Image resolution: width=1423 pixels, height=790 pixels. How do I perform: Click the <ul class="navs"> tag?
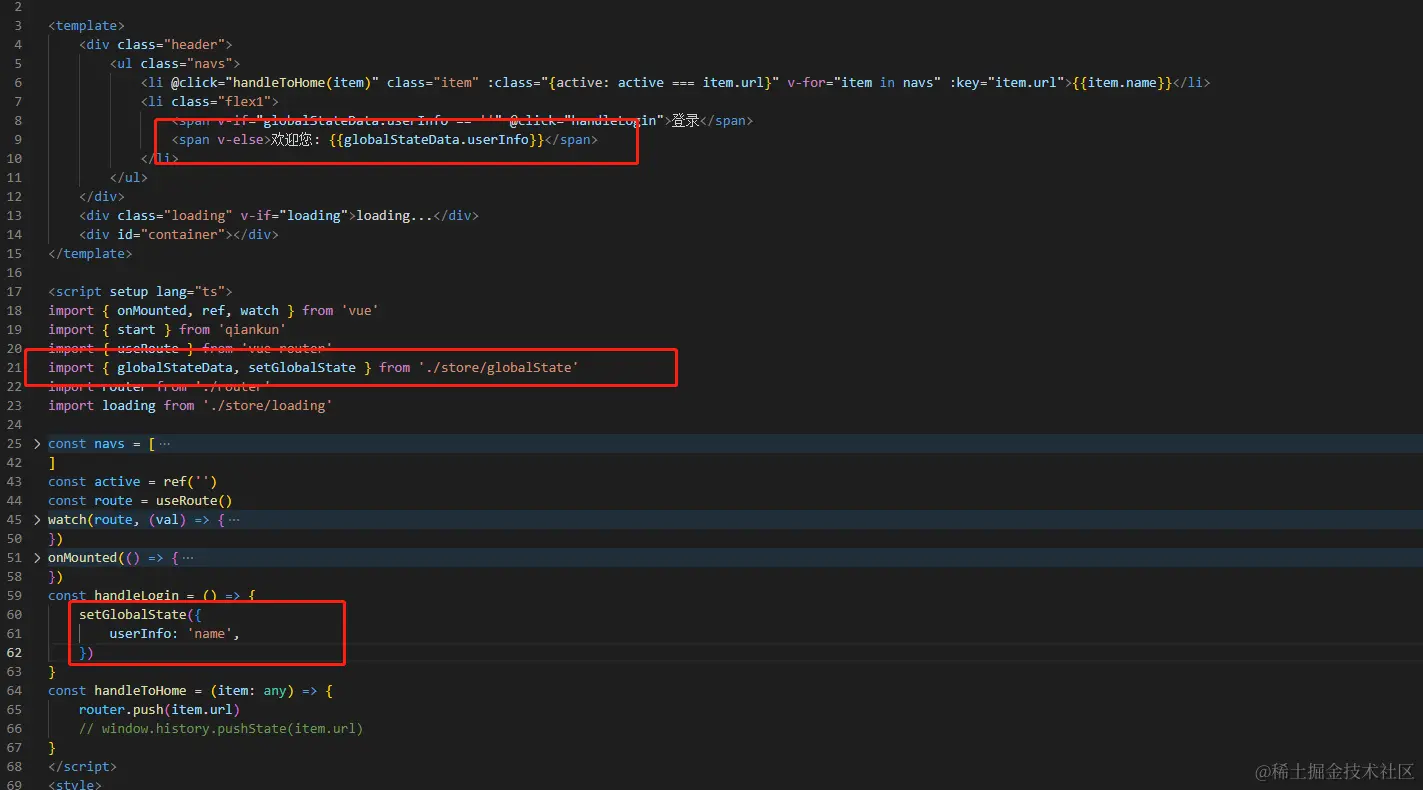click(x=175, y=63)
